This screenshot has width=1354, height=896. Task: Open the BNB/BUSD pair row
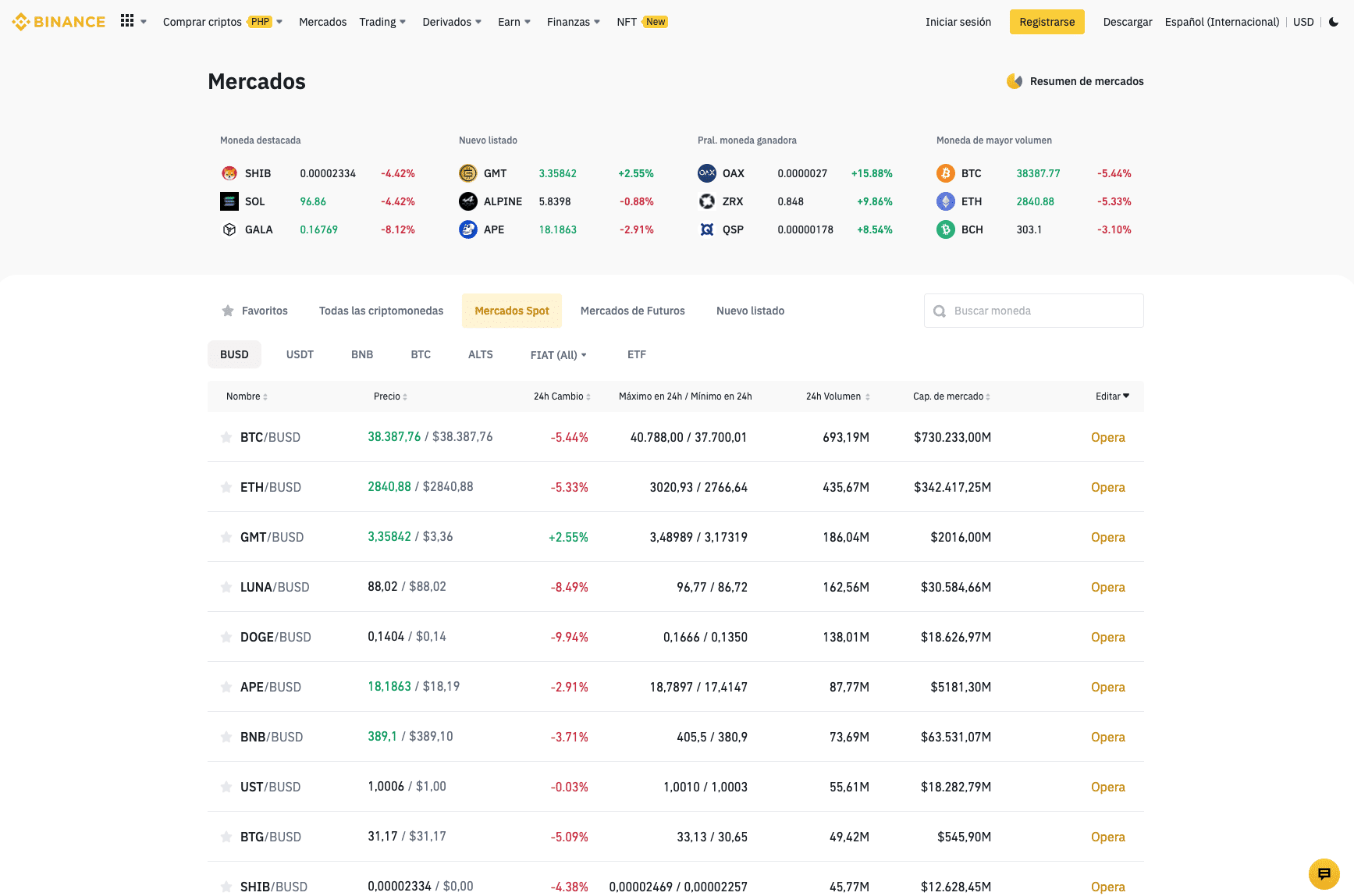coord(676,737)
